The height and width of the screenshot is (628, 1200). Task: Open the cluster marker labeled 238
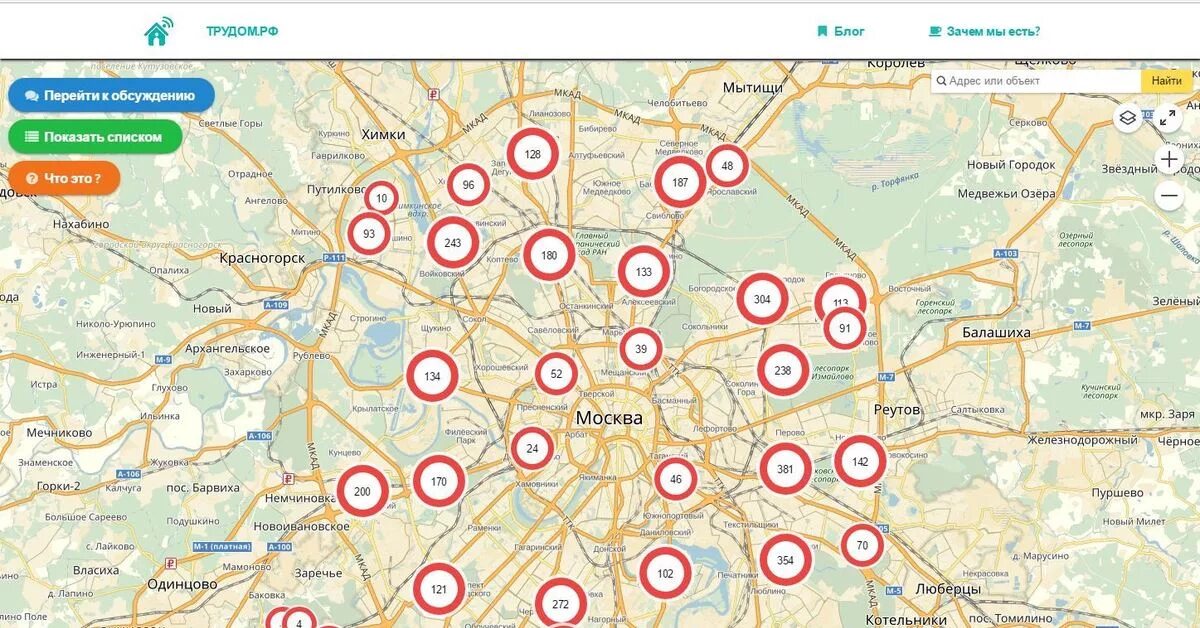(782, 370)
